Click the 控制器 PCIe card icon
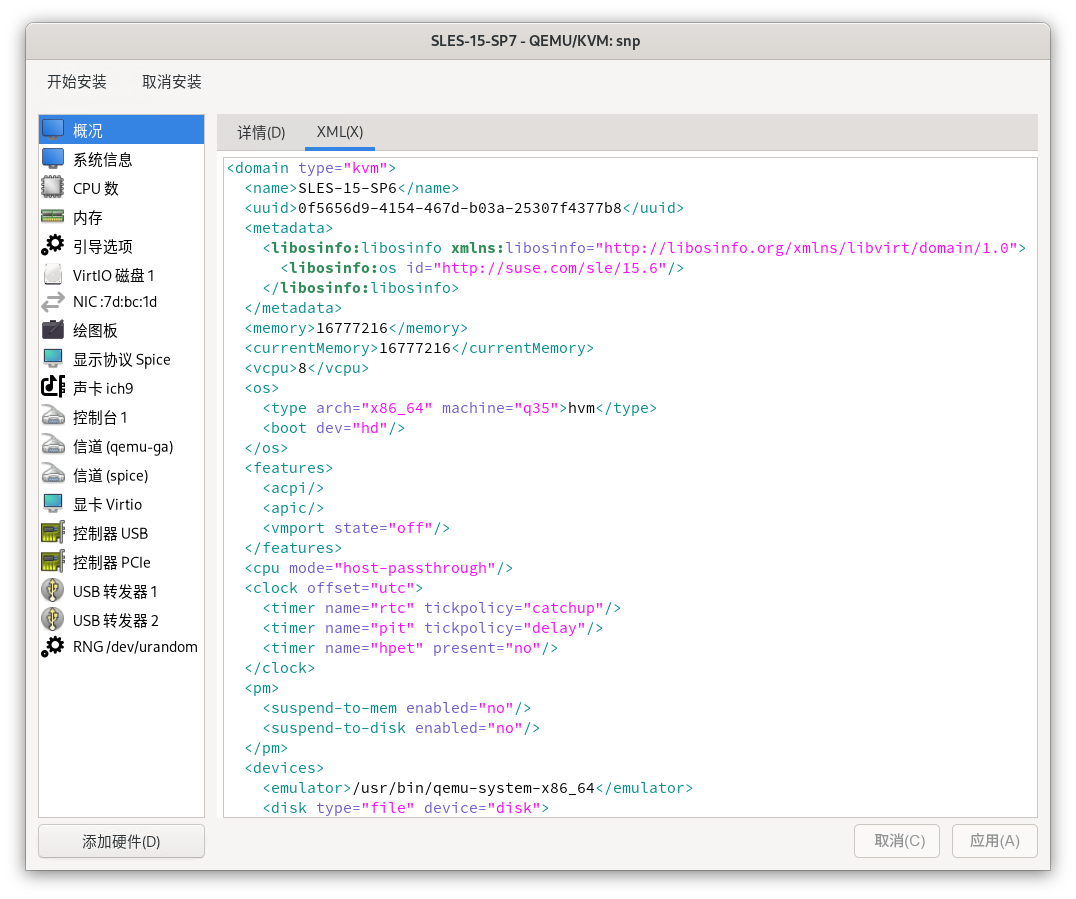 click(53, 562)
